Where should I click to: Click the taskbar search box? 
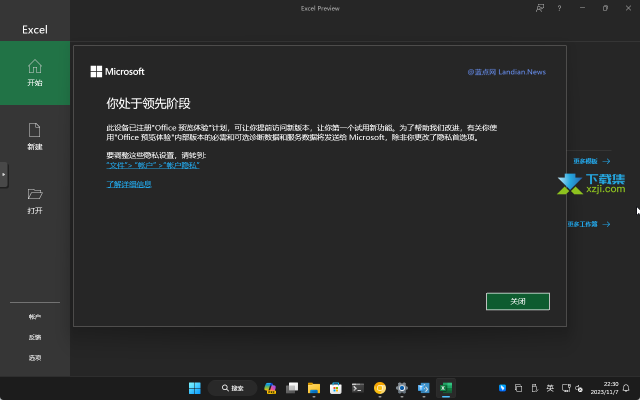pyautogui.click(x=232, y=388)
